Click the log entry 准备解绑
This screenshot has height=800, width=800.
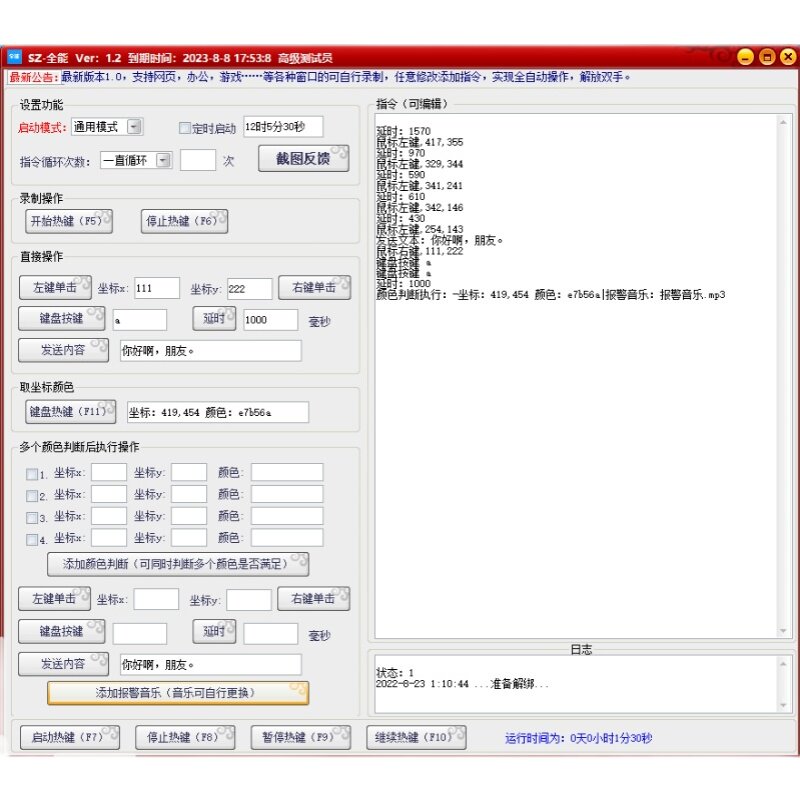tap(462, 684)
